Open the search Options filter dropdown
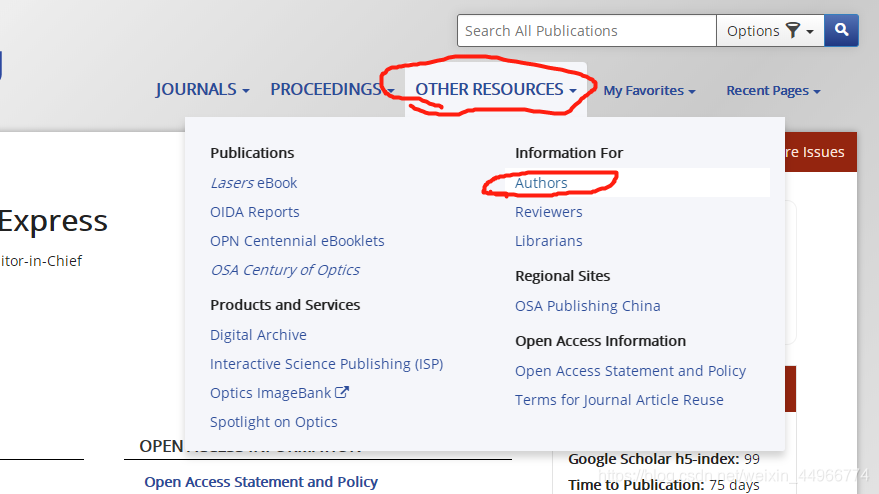 coord(770,30)
